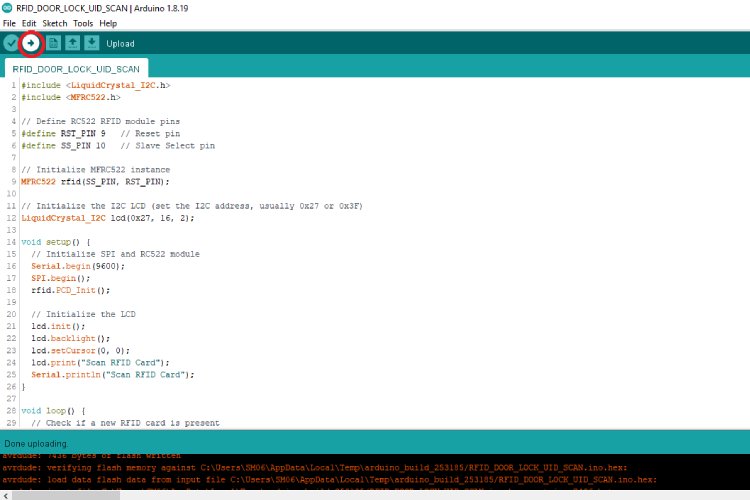Open the Edit menu
Viewport: 750px width, 500px height.
click(x=29, y=23)
